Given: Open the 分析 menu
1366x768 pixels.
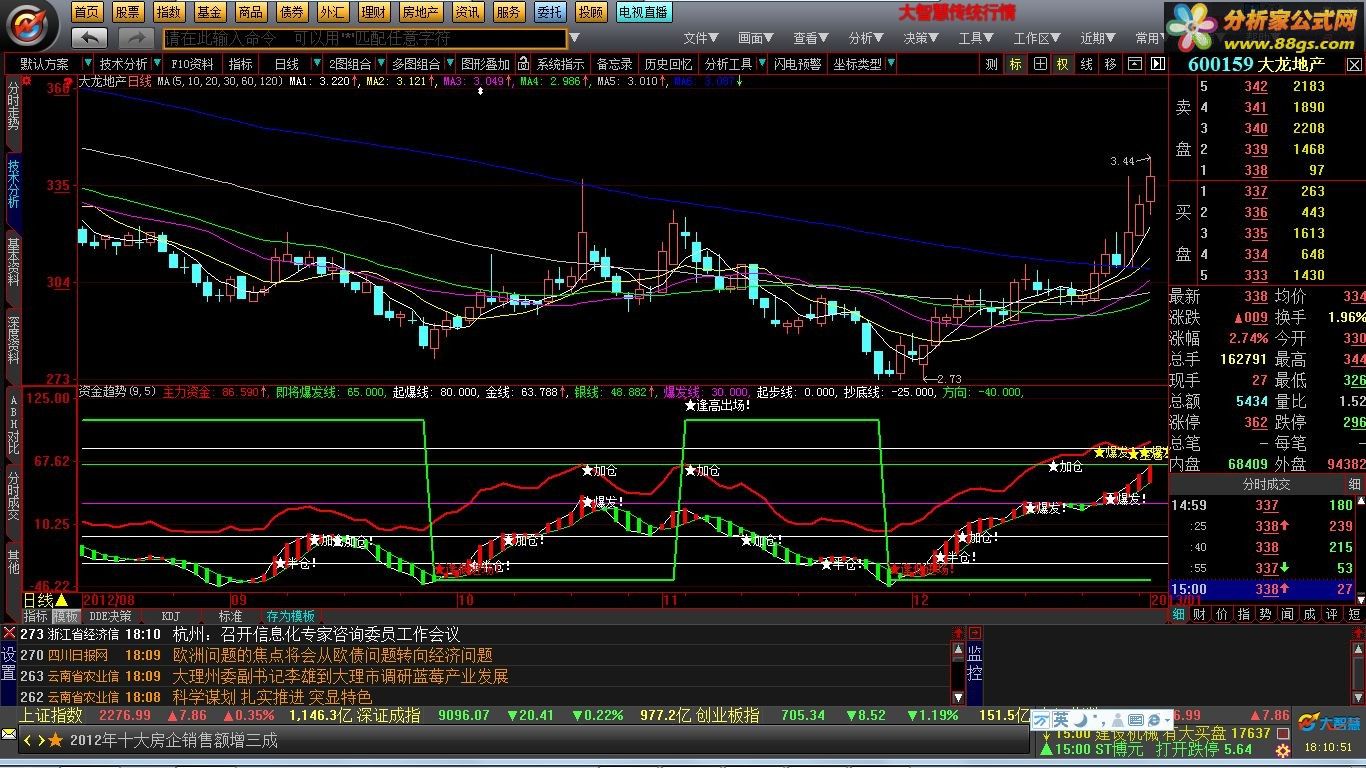Looking at the screenshot, I should 867,38.
